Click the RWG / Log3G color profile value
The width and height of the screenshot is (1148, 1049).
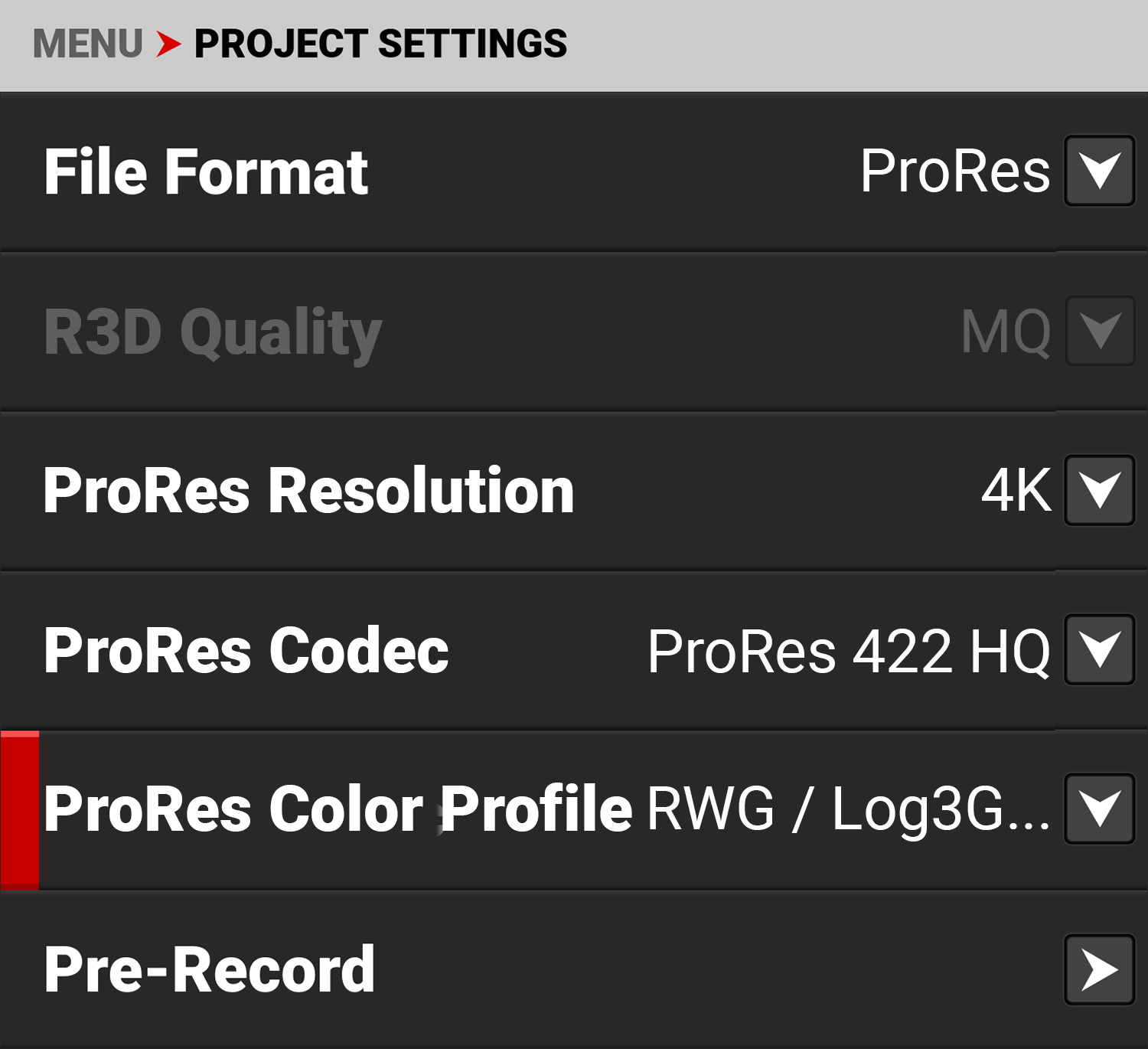click(x=849, y=809)
